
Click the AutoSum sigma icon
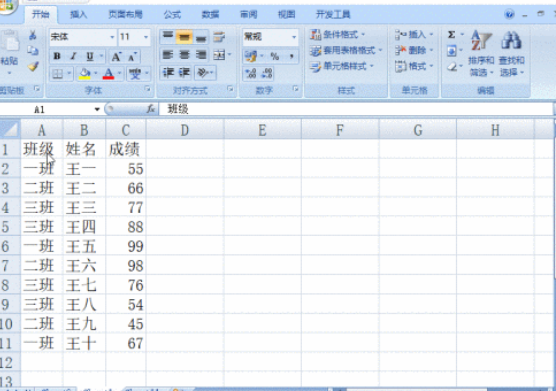tap(451, 34)
